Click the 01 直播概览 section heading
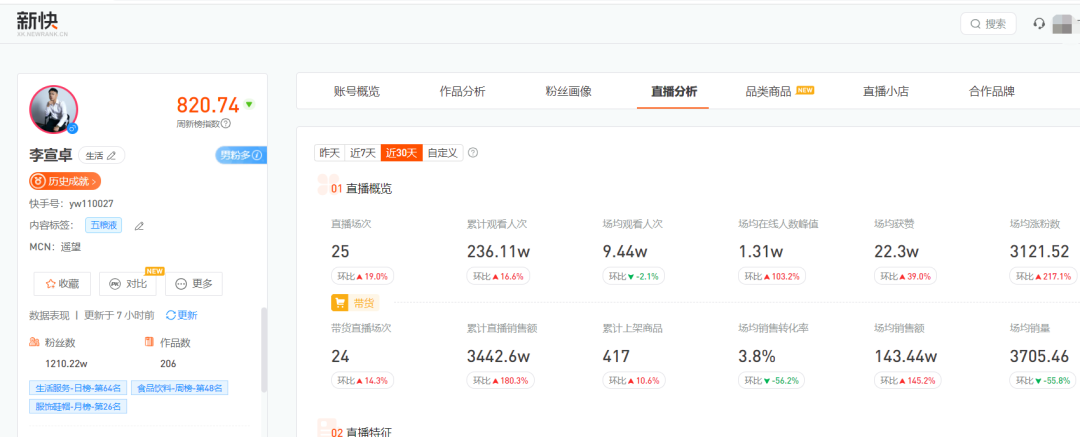This screenshot has height=437, width=1080. [x=362, y=188]
